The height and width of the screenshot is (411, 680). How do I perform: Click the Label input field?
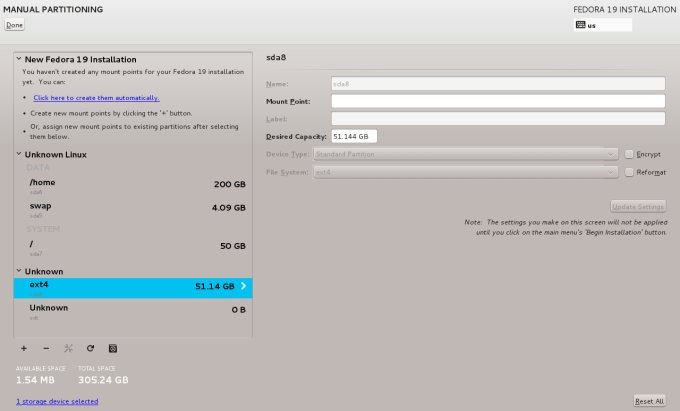[x=498, y=118]
